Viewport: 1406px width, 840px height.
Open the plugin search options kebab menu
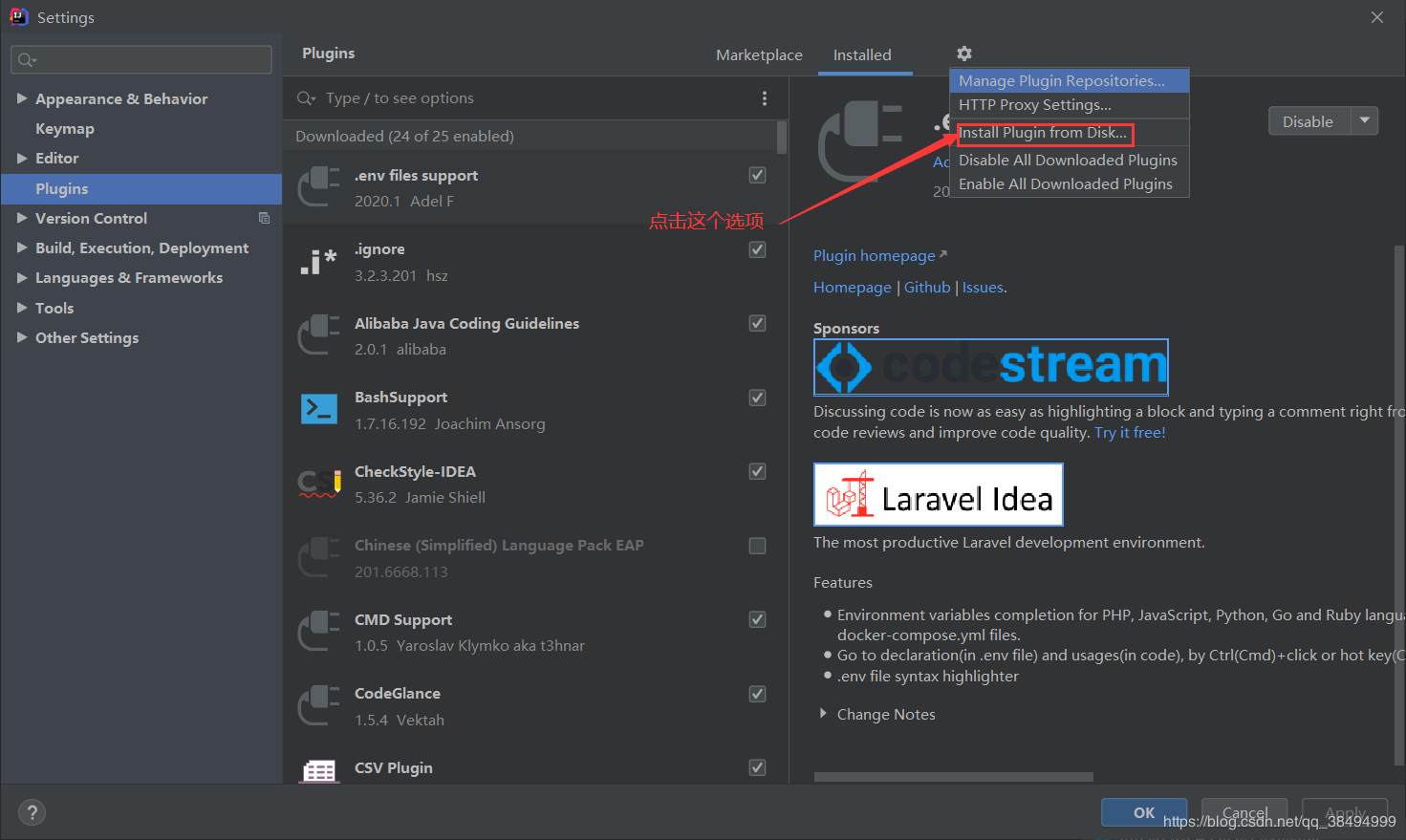(x=765, y=98)
